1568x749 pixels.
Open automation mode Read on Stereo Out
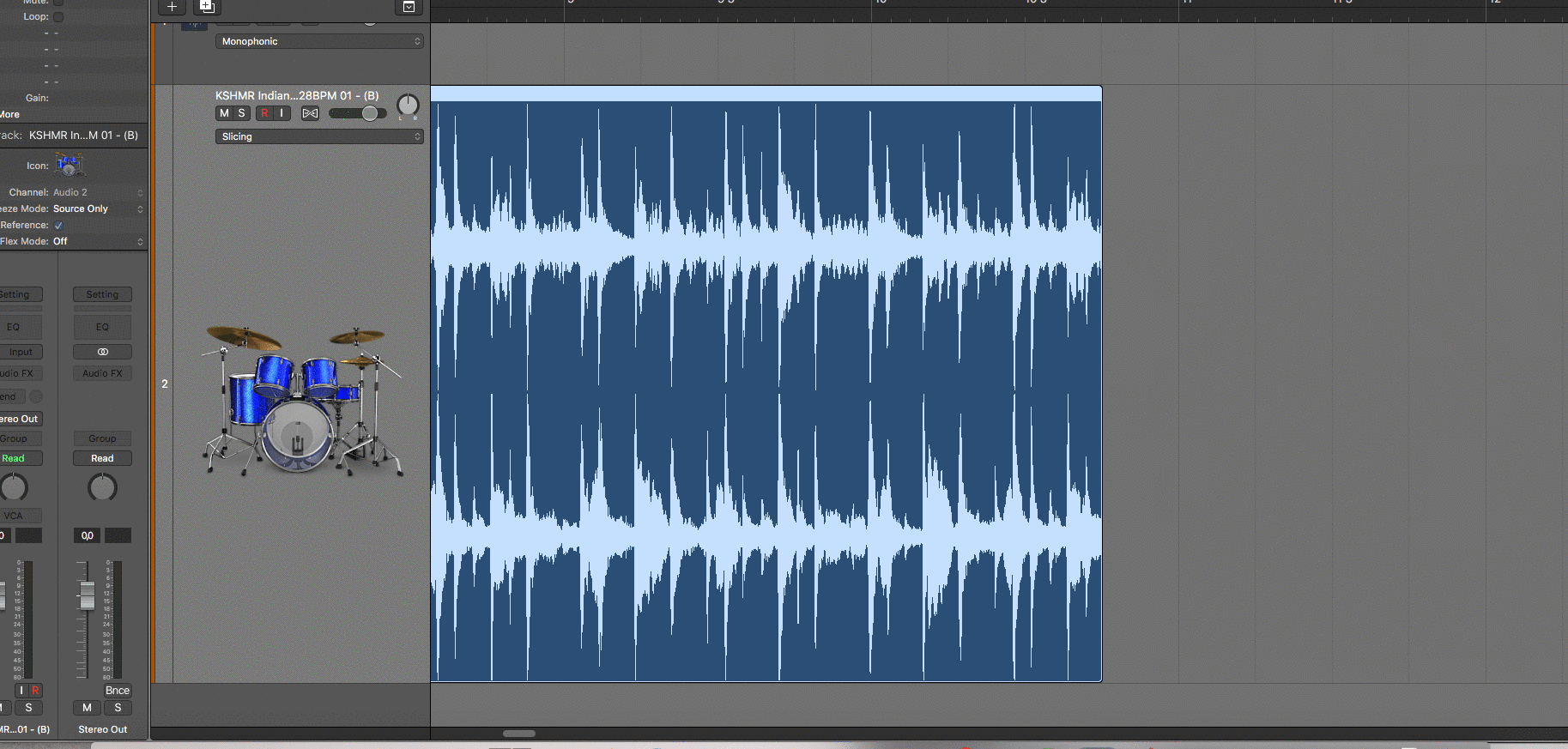pyautogui.click(x=102, y=458)
